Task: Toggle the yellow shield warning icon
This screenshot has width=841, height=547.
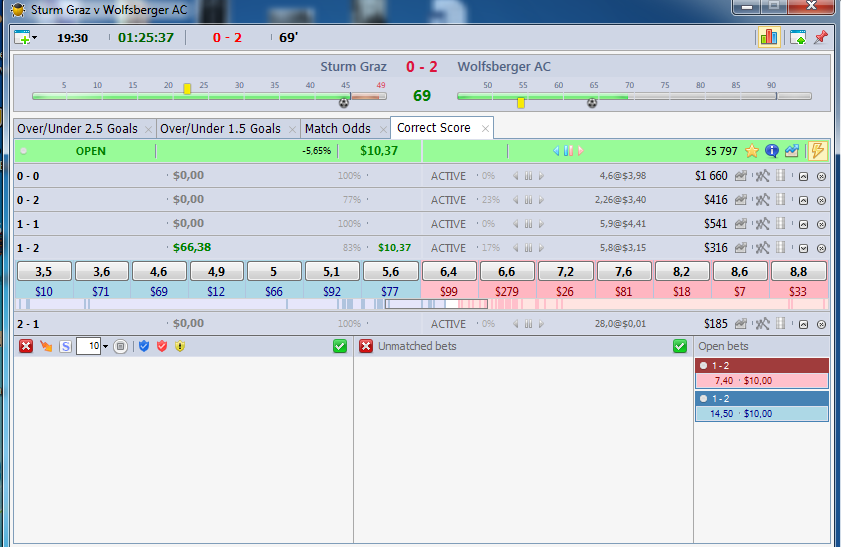Action: click(x=180, y=346)
